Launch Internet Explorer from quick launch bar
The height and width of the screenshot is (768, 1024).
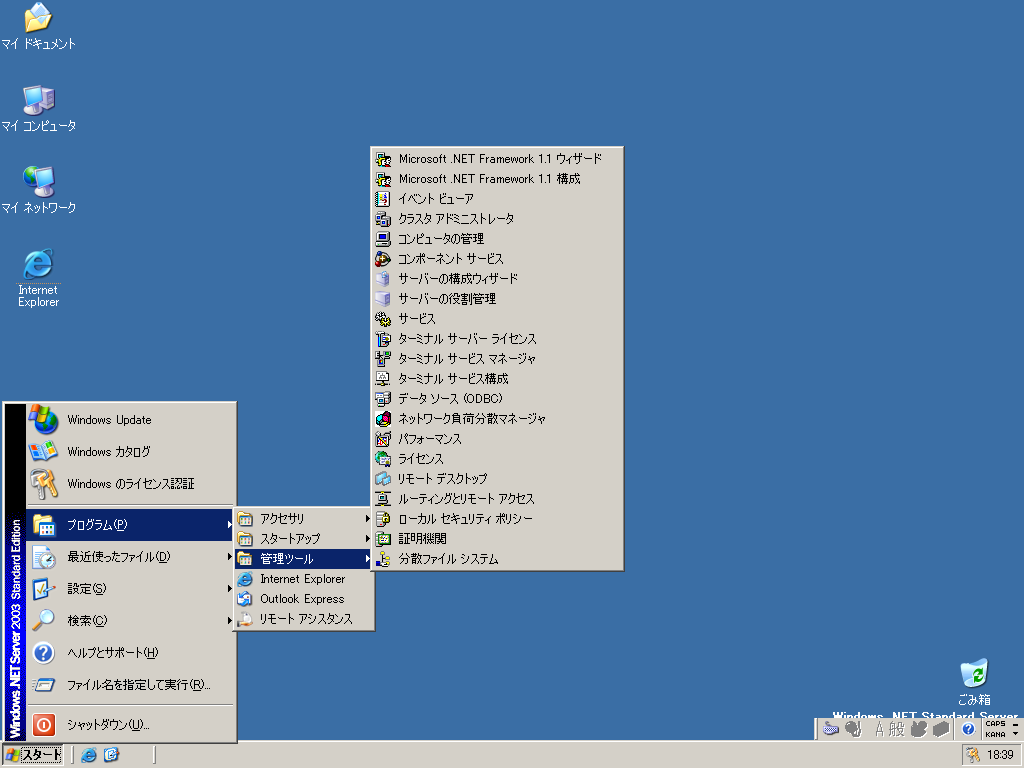89,755
